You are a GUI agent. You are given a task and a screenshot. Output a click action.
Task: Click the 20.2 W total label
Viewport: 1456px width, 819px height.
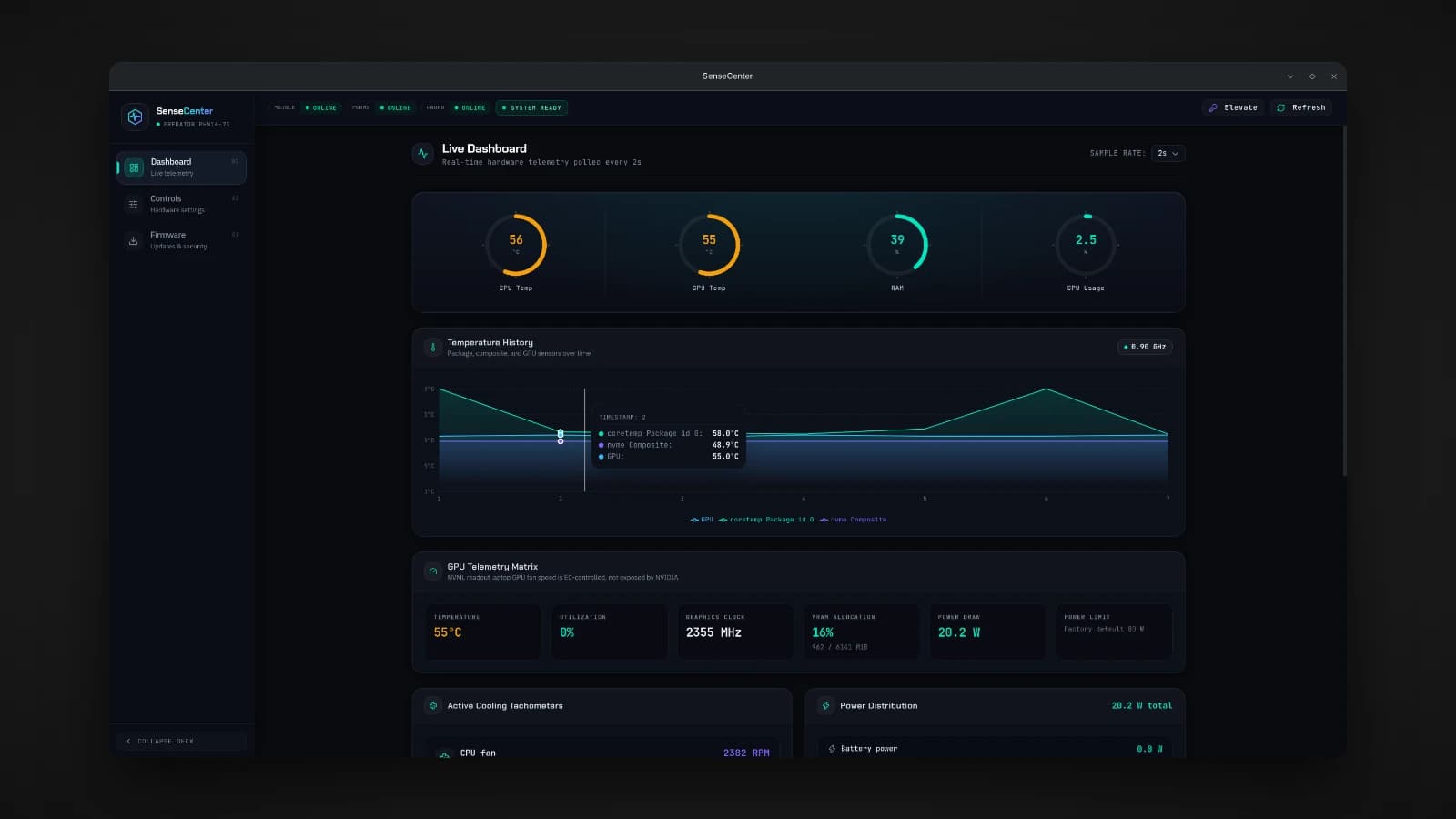pos(1141,705)
